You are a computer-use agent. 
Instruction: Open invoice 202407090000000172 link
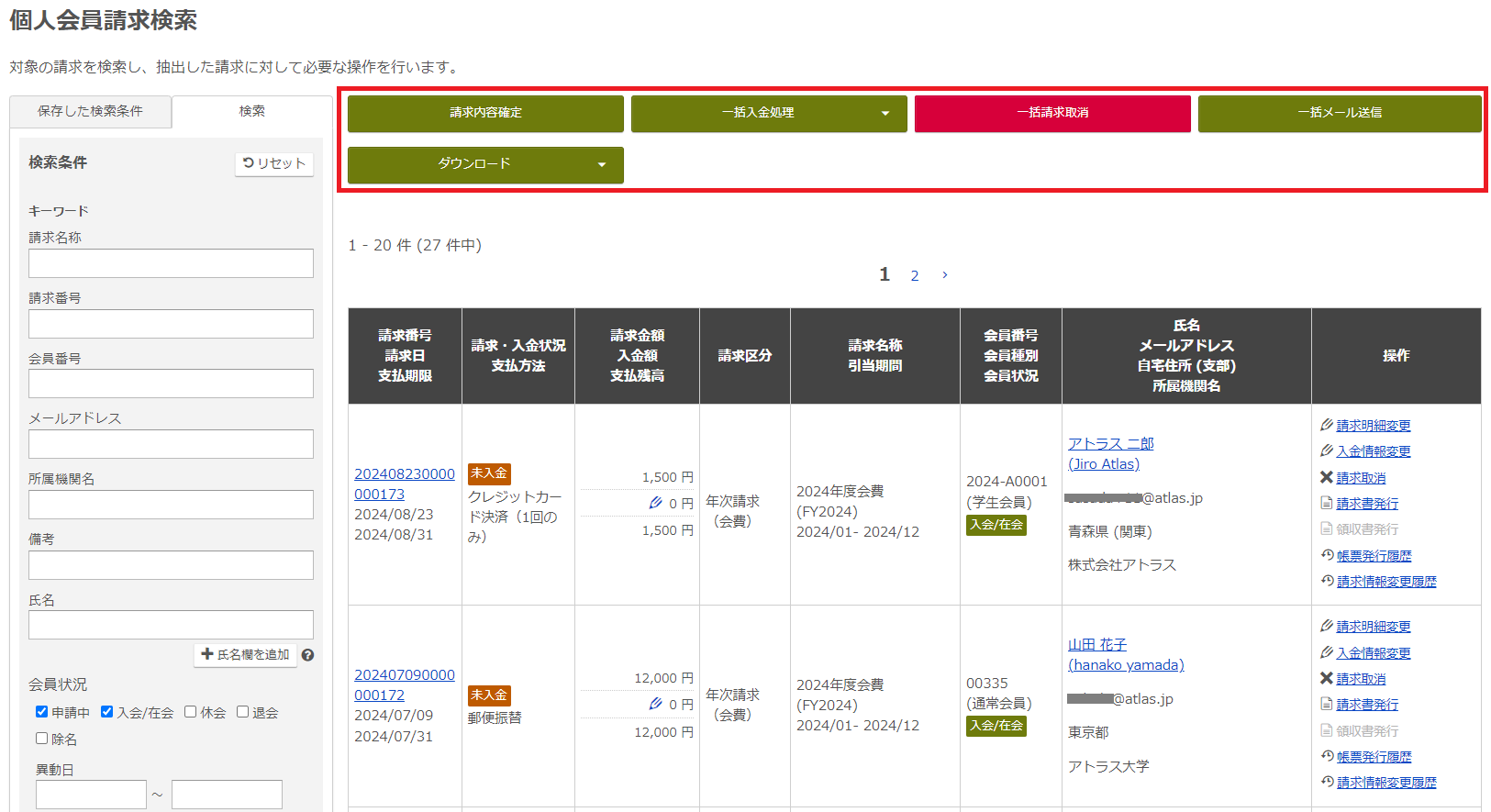coord(405,684)
